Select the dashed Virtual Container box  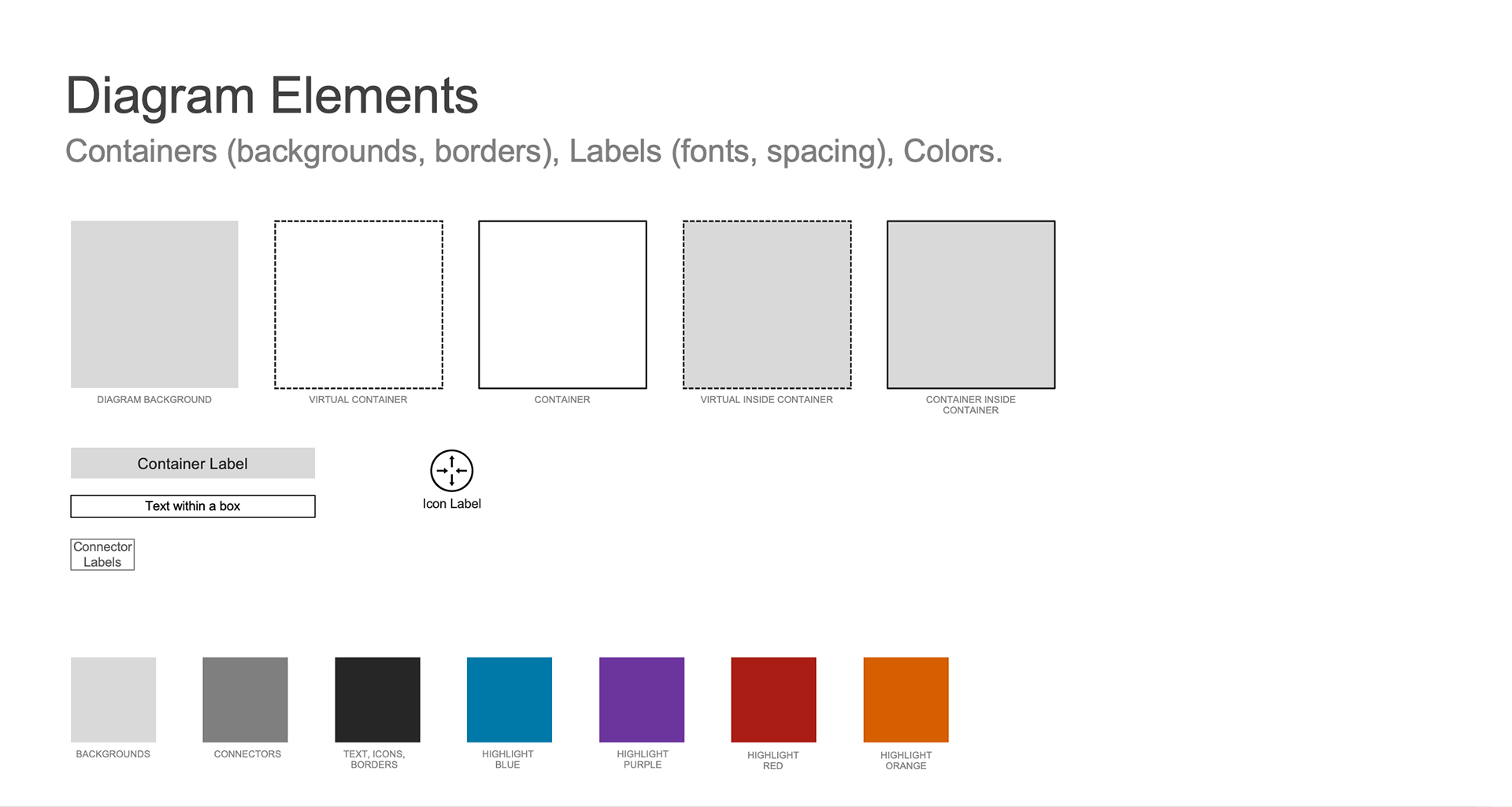(358, 305)
